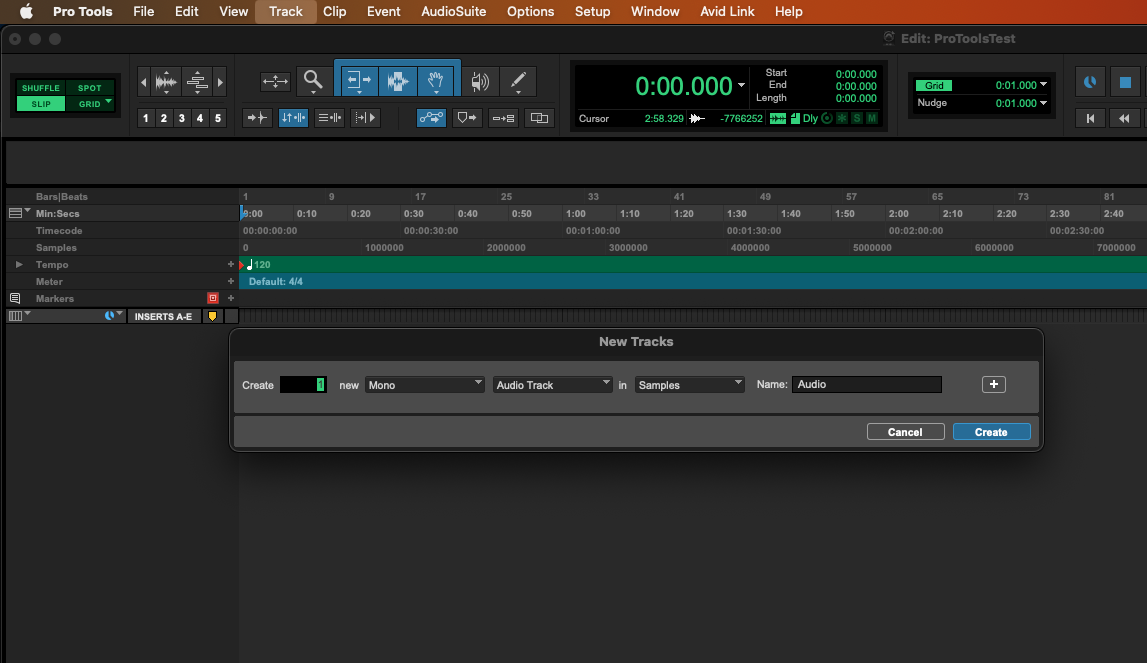Open the Grid mode dropdown arrow

point(109,102)
